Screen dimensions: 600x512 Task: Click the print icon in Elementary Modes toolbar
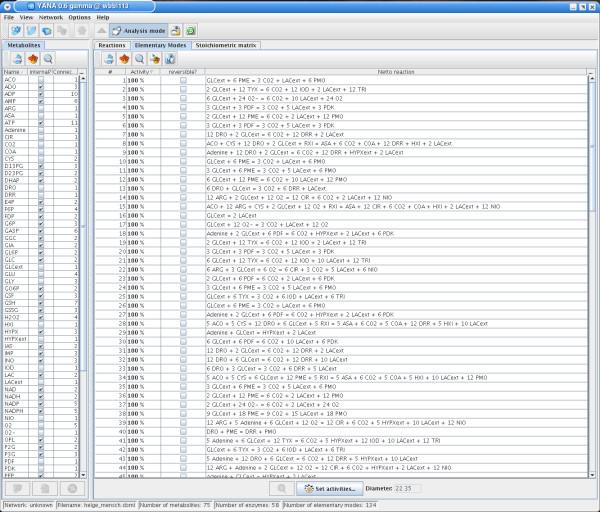pyautogui.click(x=107, y=59)
